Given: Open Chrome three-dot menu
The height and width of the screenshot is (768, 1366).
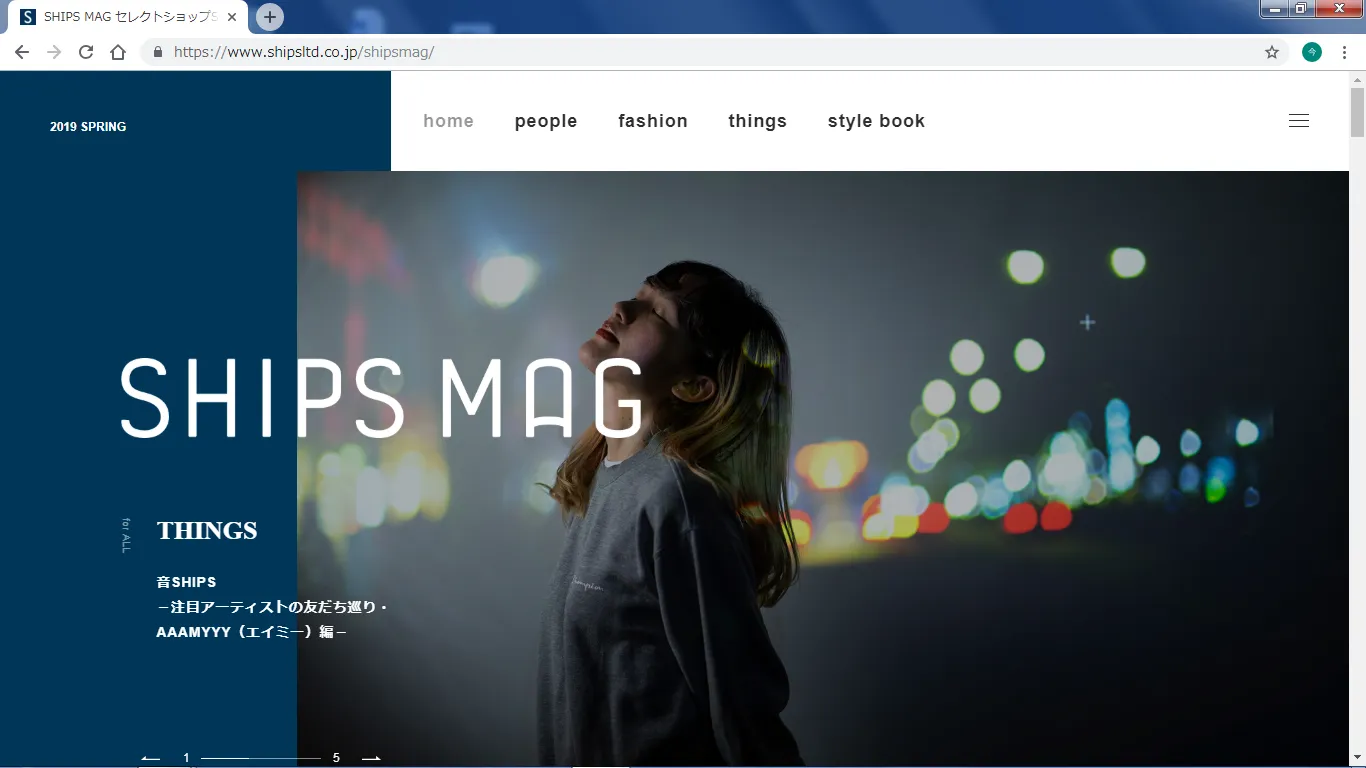Looking at the screenshot, I should [x=1344, y=52].
